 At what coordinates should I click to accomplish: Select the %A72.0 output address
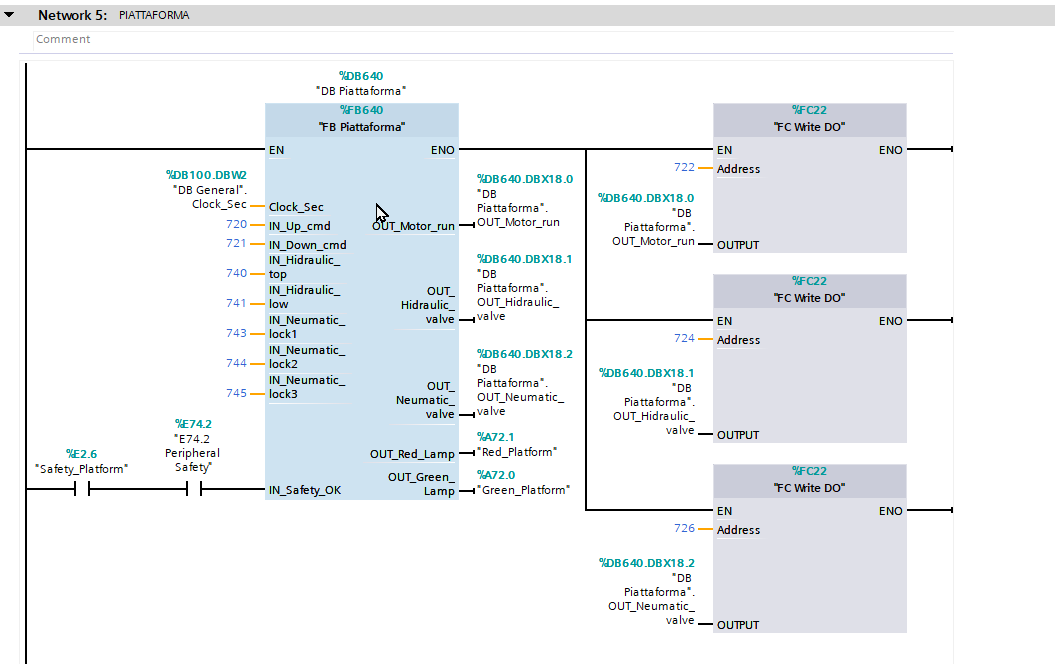496,475
